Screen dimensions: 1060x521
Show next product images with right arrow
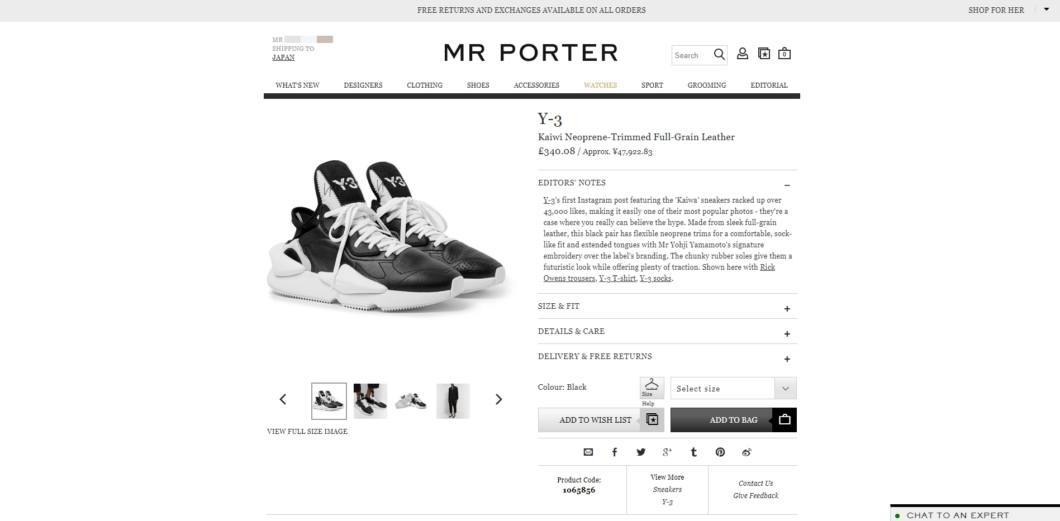(499, 399)
